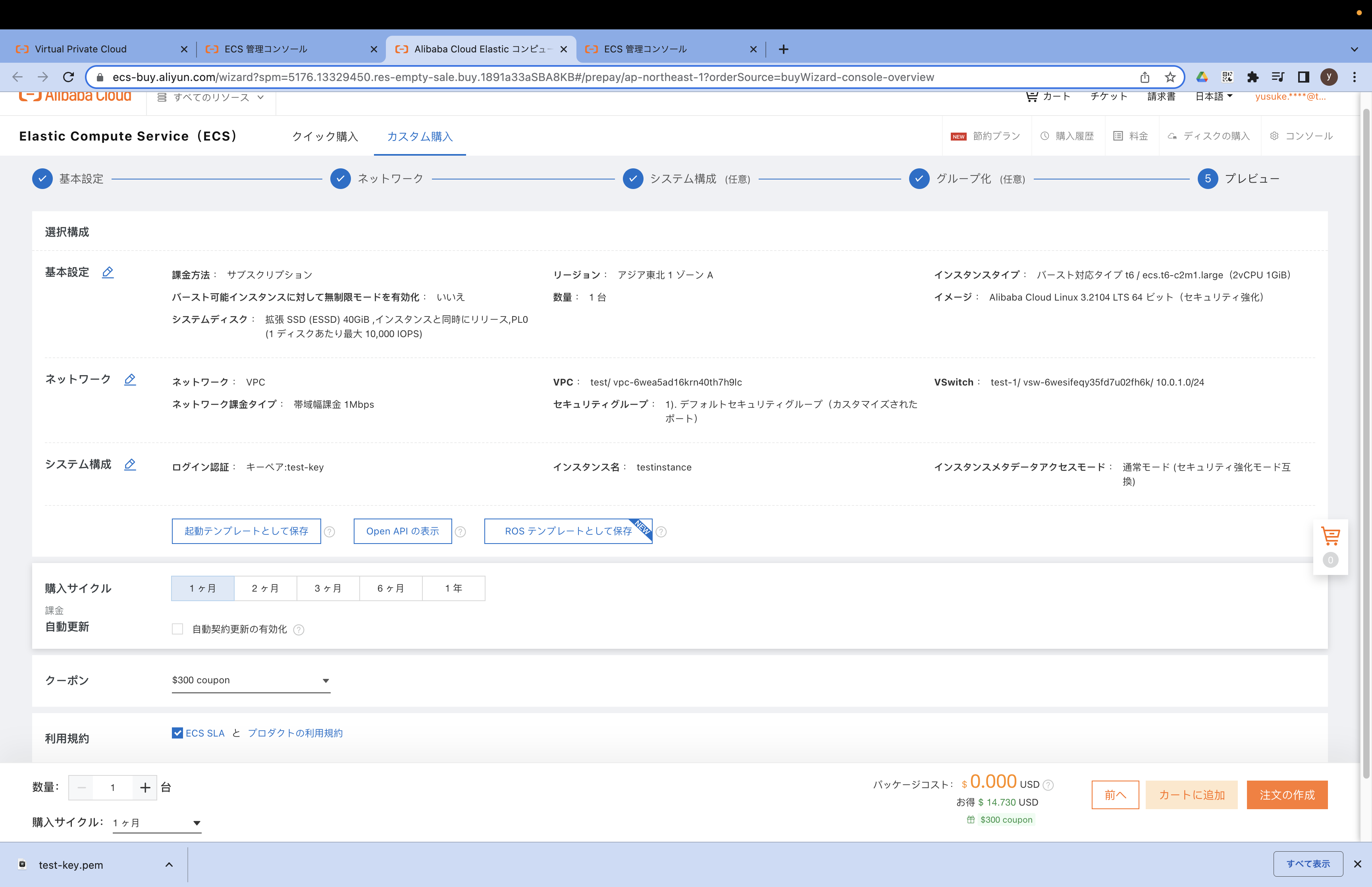Open the プロダクトの利用規約 link
The width and height of the screenshot is (1372, 887).
pyautogui.click(x=295, y=733)
